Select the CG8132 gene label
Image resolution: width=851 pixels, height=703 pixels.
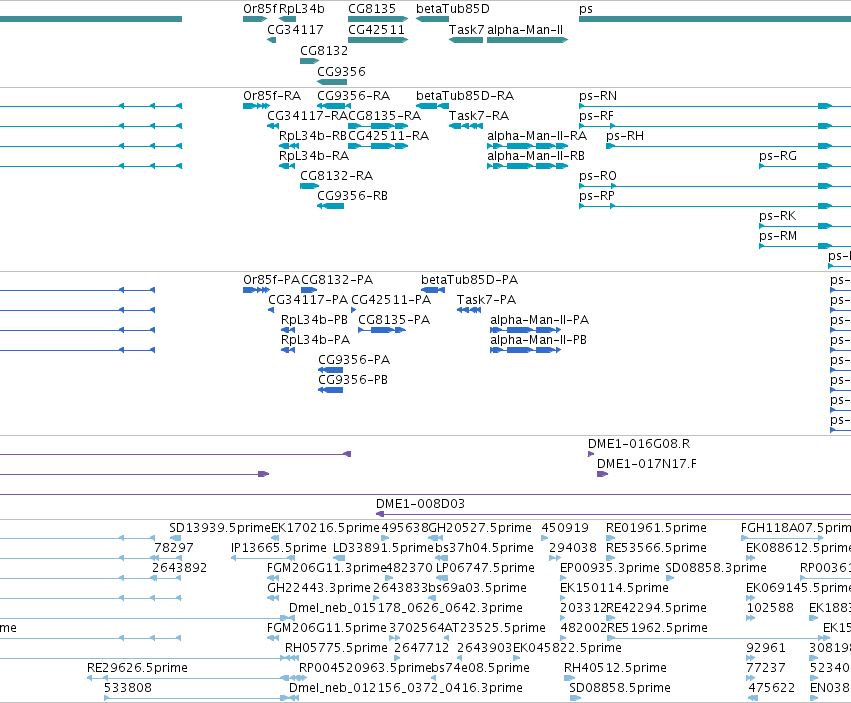(x=324, y=50)
